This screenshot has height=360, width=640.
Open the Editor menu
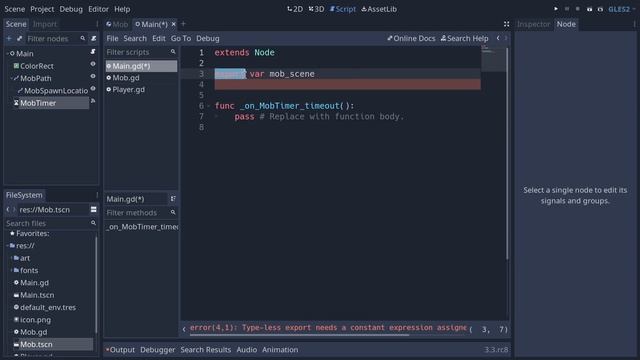click(x=98, y=9)
